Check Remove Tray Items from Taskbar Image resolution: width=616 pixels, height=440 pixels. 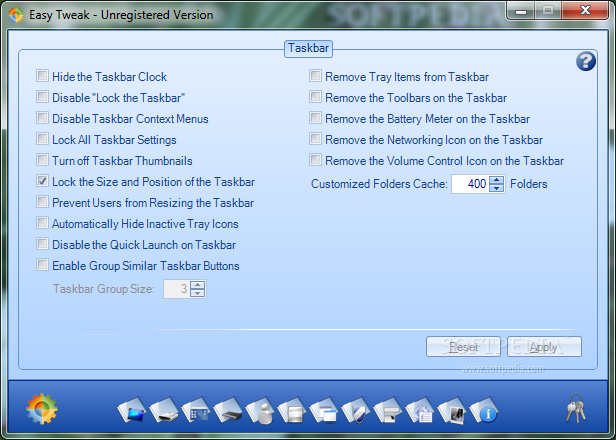[x=315, y=75]
